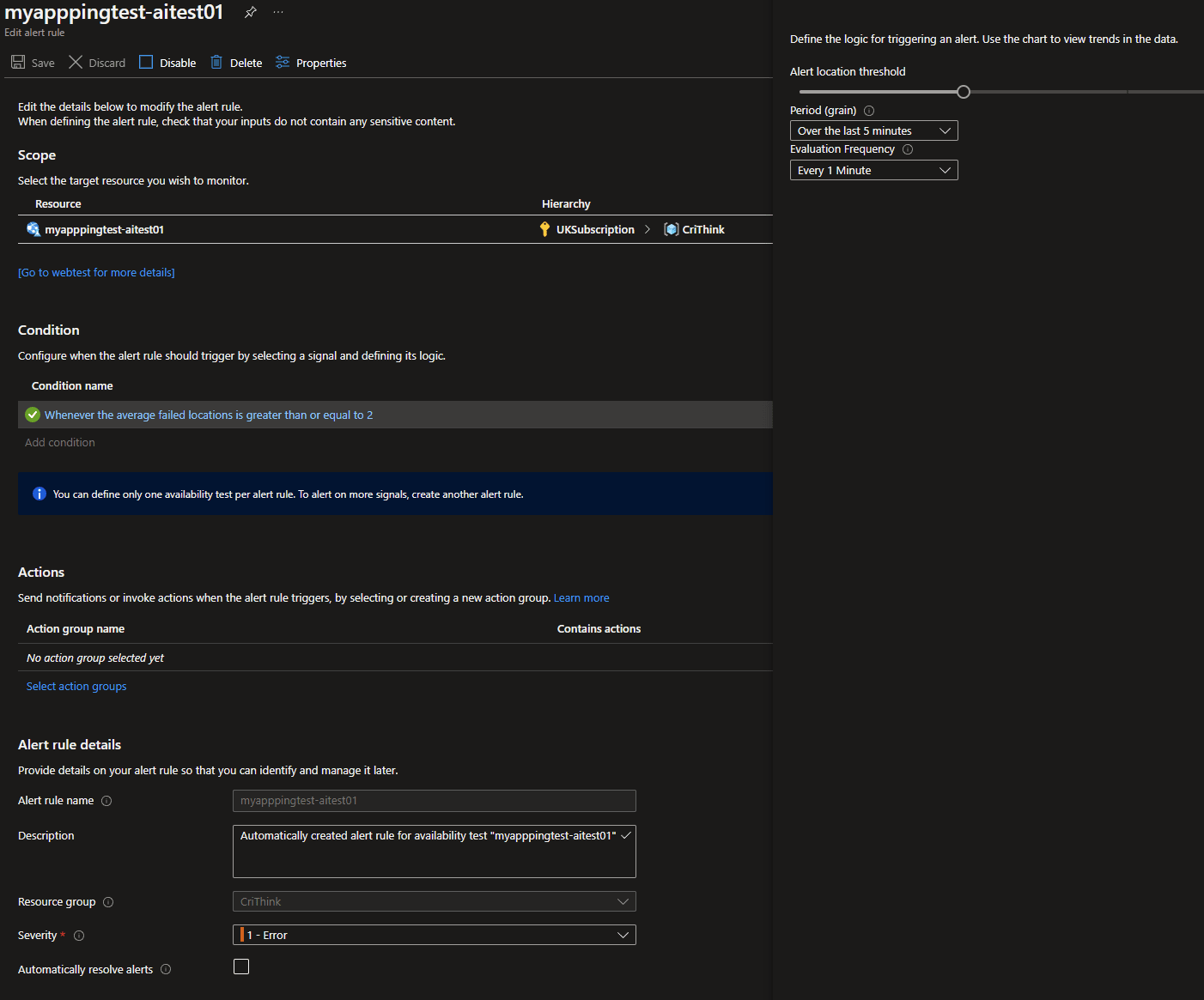Discard pending edits
The image size is (1204, 1000).
(x=96, y=62)
